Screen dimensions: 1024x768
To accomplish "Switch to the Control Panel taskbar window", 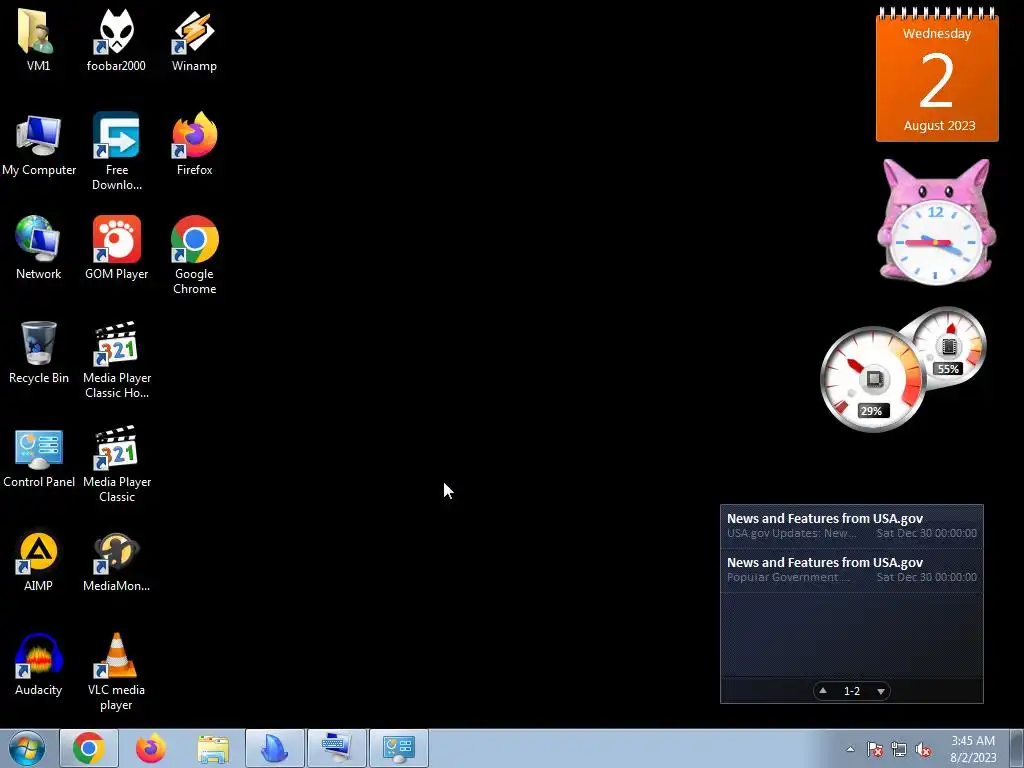I will point(399,748).
